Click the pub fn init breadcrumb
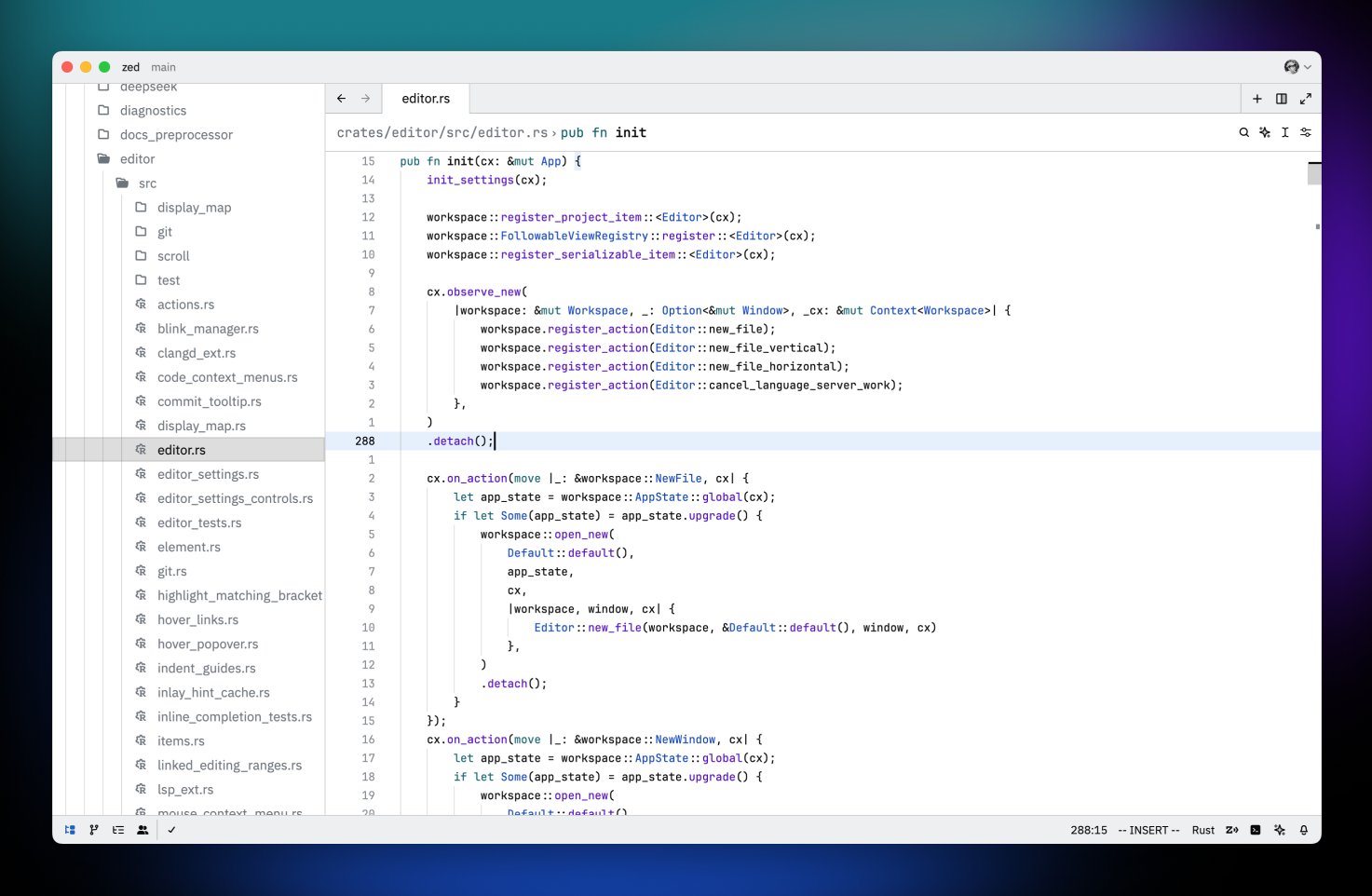 coord(604,132)
